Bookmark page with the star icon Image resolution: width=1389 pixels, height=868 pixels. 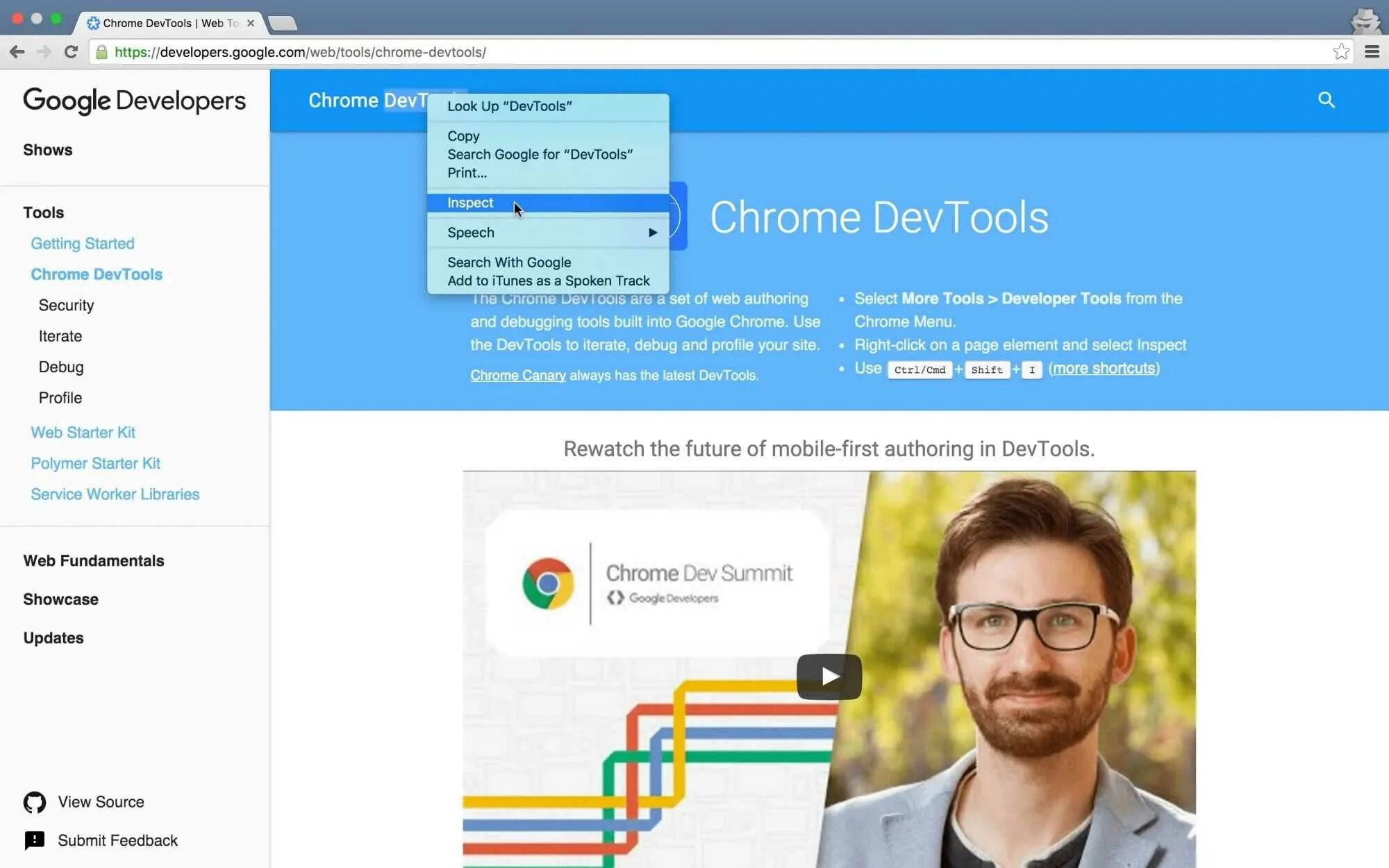(x=1341, y=52)
